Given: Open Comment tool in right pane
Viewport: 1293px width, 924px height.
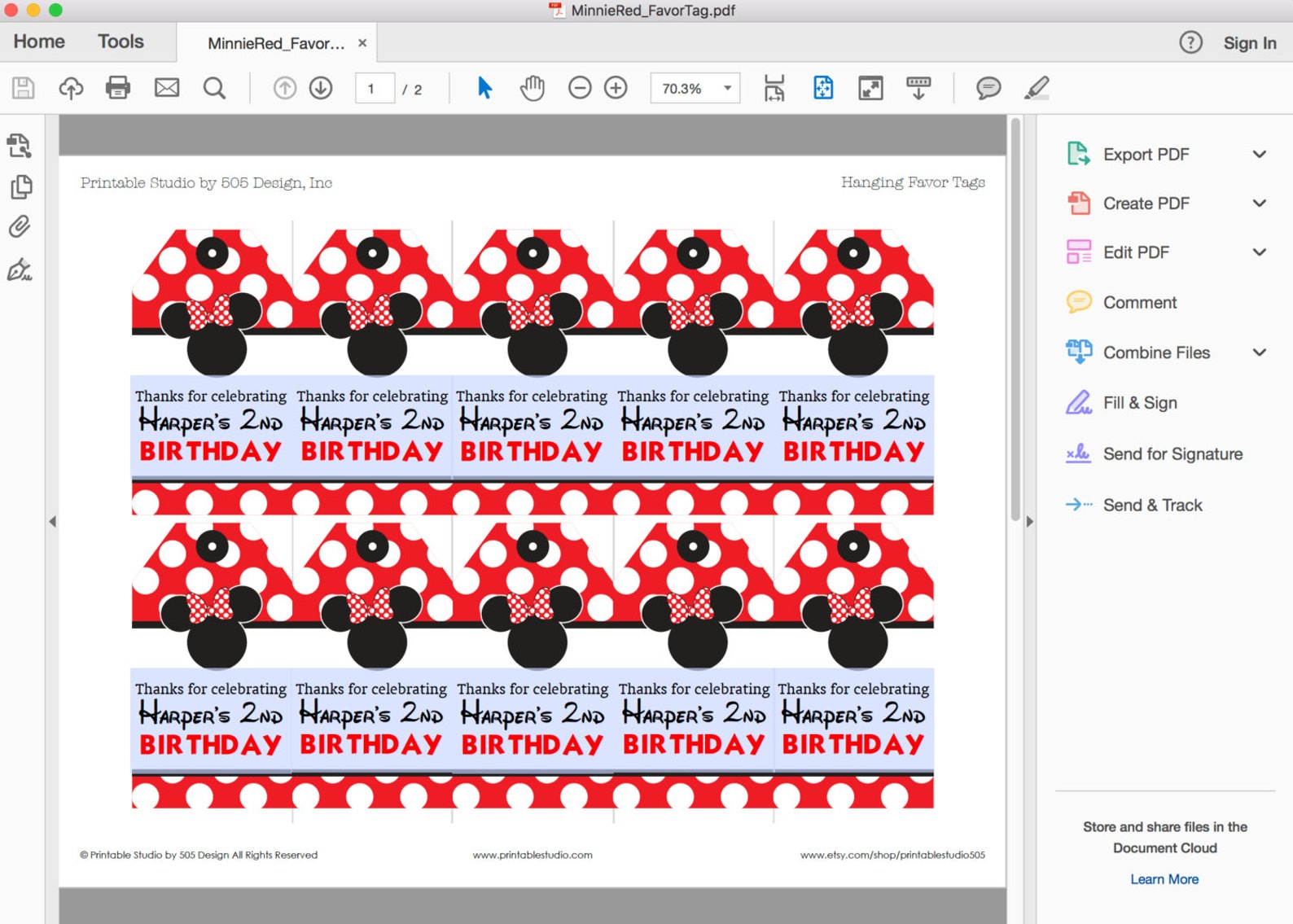Looking at the screenshot, I should tap(1121, 302).
